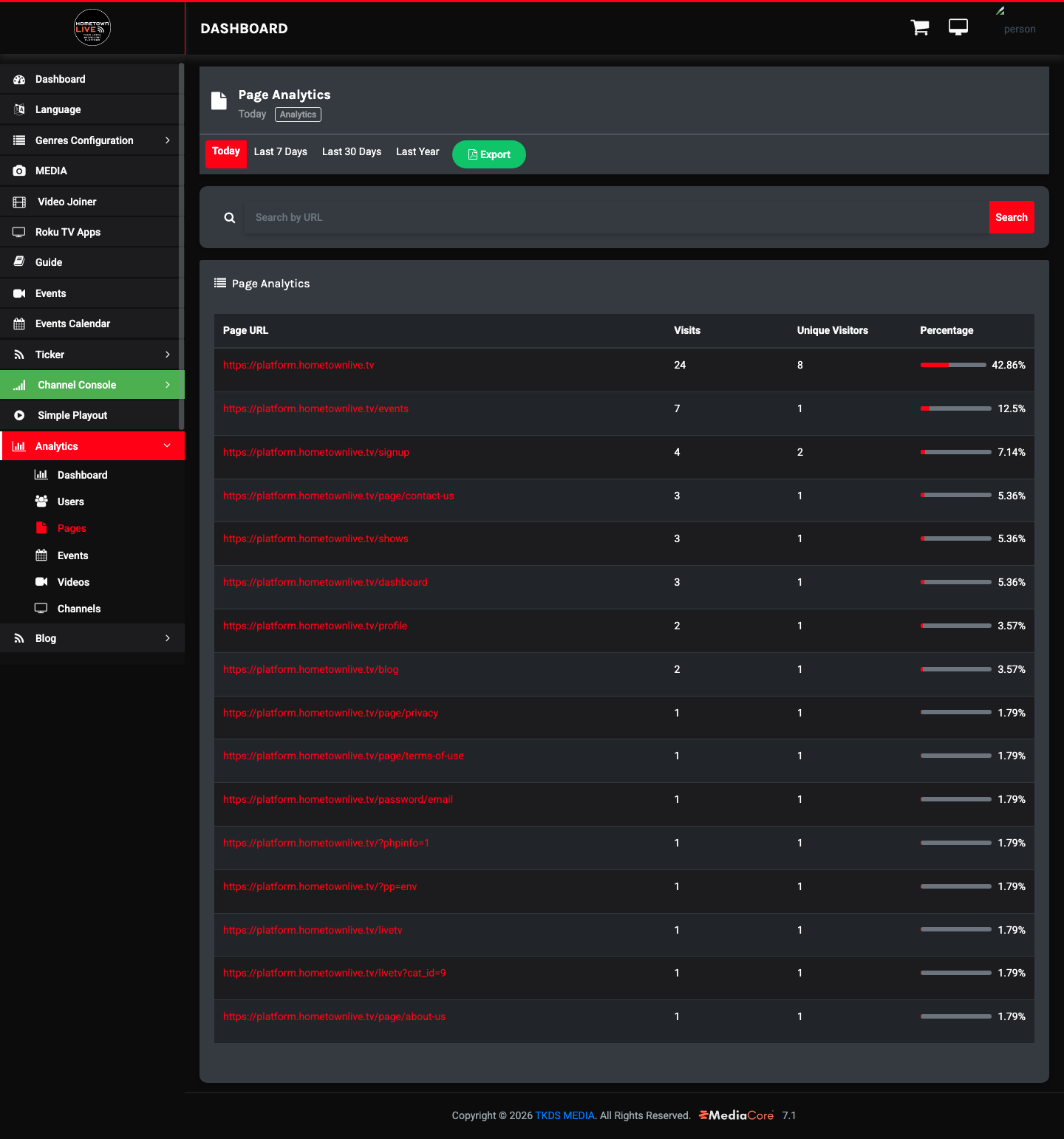
Task: Expand the Blog submenu chevron
Action: coord(168,638)
